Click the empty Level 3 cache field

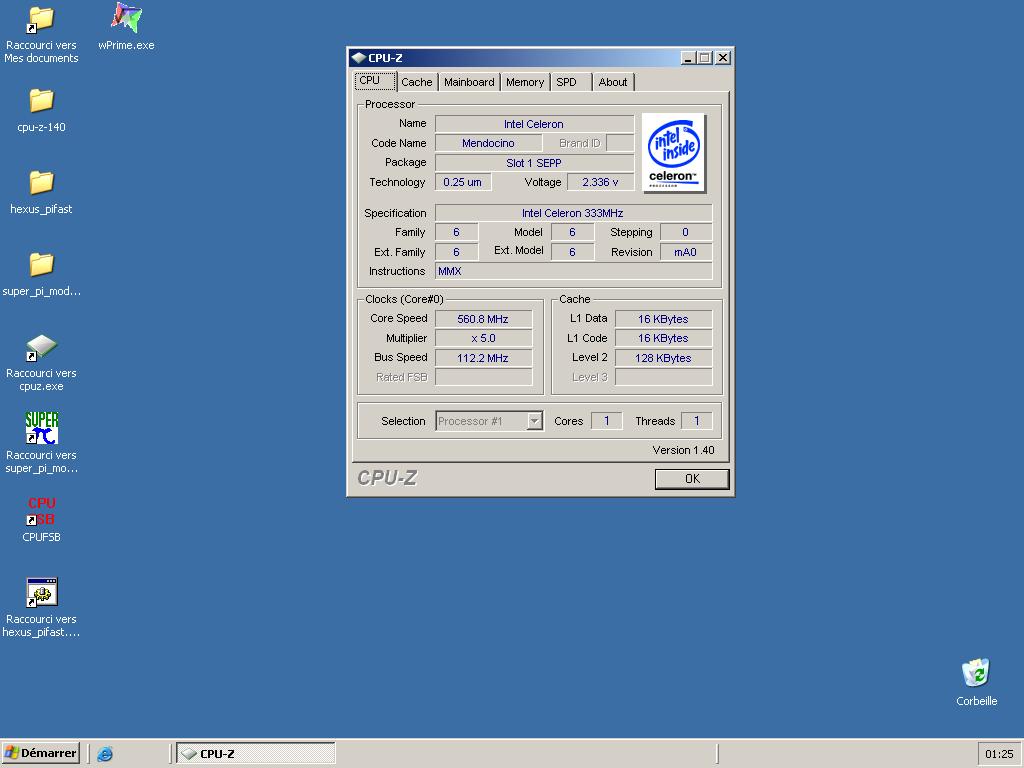tap(664, 377)
